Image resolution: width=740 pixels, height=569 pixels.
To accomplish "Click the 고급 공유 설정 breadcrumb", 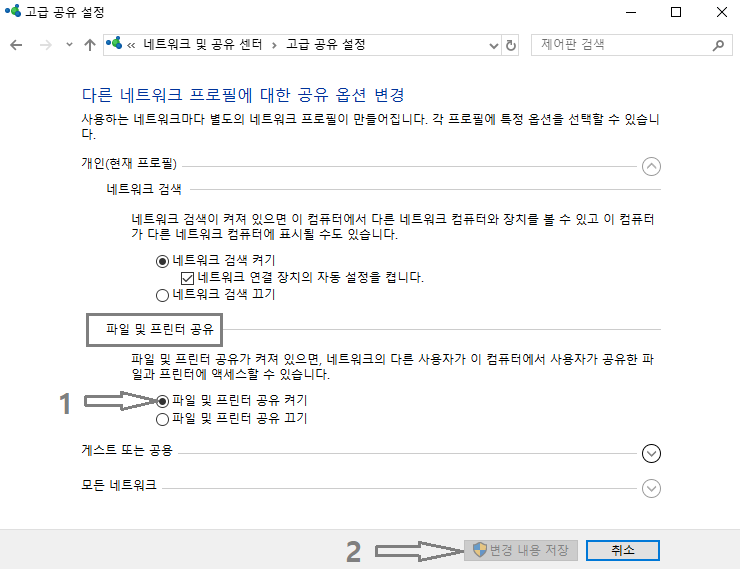I will point(326,44).
